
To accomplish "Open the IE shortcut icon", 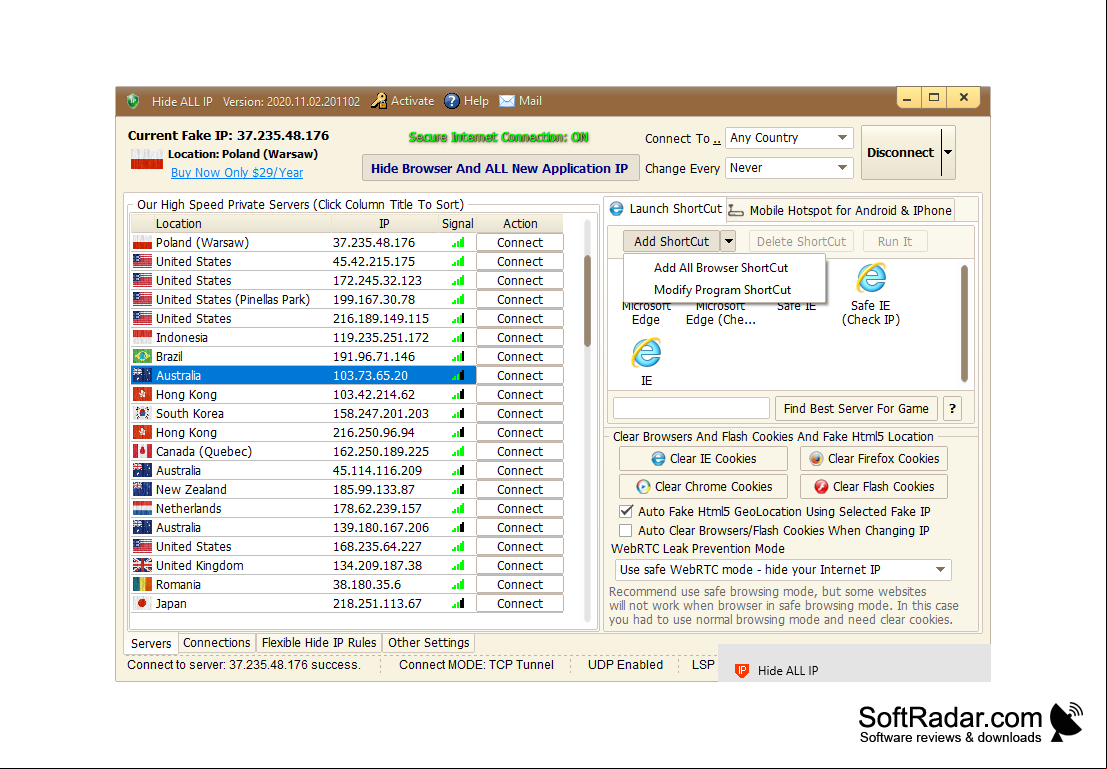I will point(646,352).
